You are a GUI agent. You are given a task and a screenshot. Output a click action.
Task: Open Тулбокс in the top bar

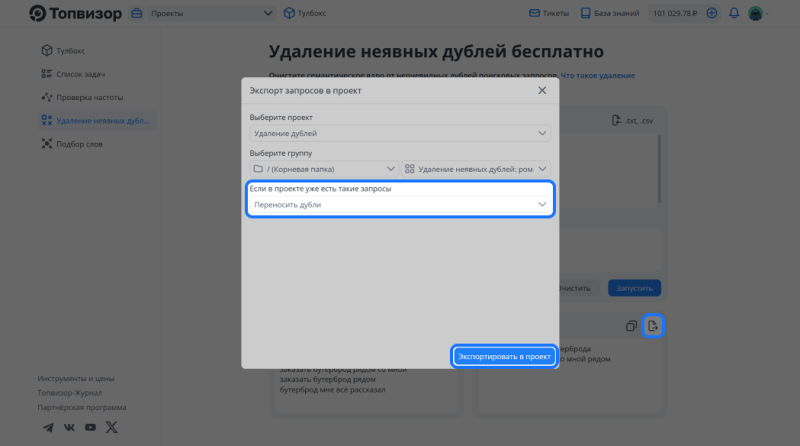click(305, 13)
